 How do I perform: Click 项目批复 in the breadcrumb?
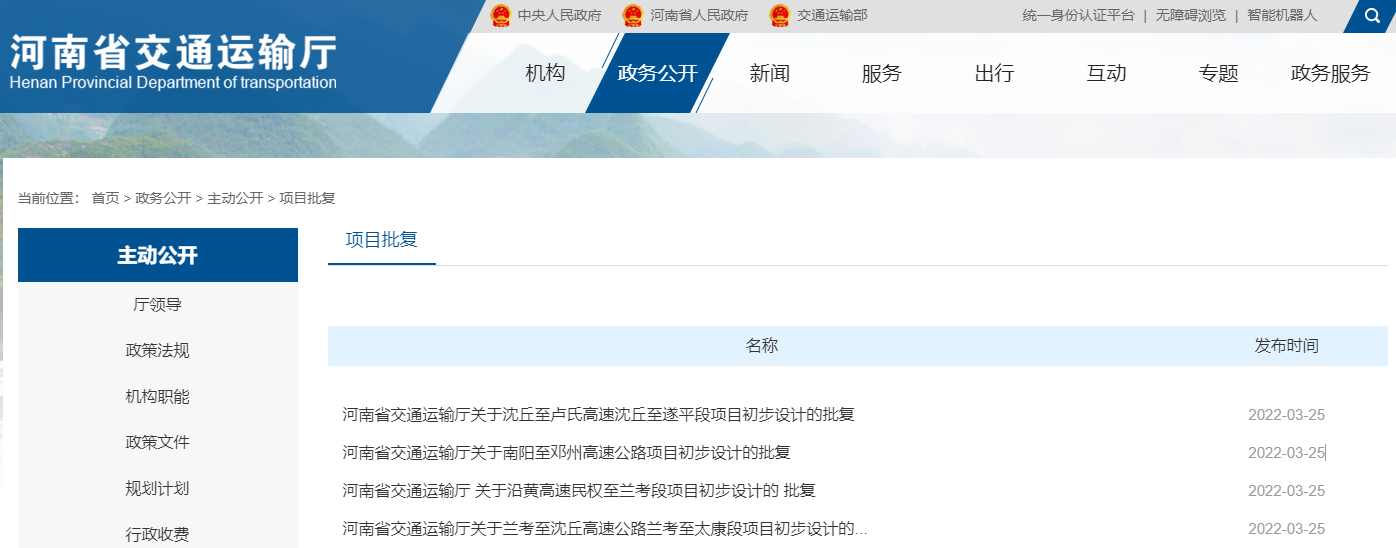307,198
